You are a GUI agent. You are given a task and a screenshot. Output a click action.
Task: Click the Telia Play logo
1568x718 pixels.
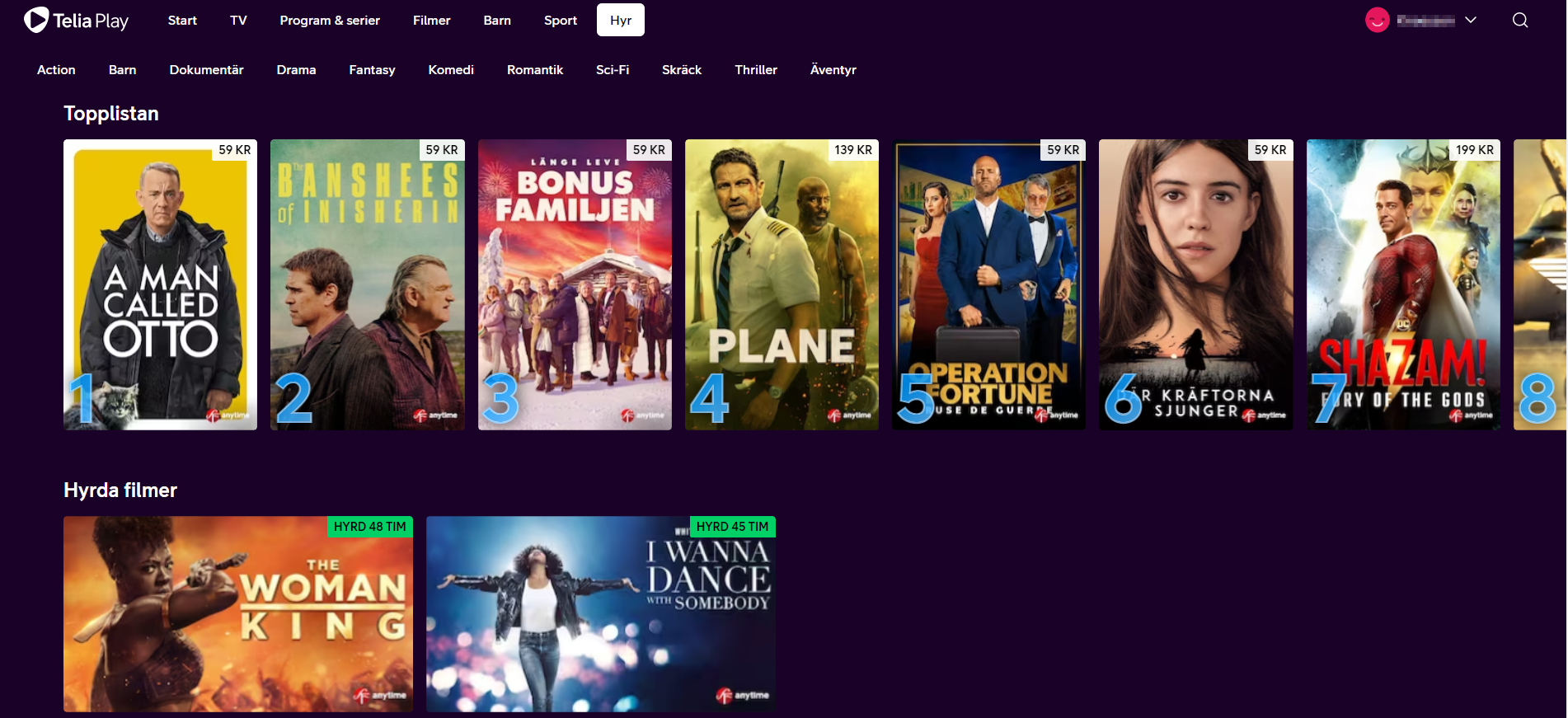click(x=76, y=20)
